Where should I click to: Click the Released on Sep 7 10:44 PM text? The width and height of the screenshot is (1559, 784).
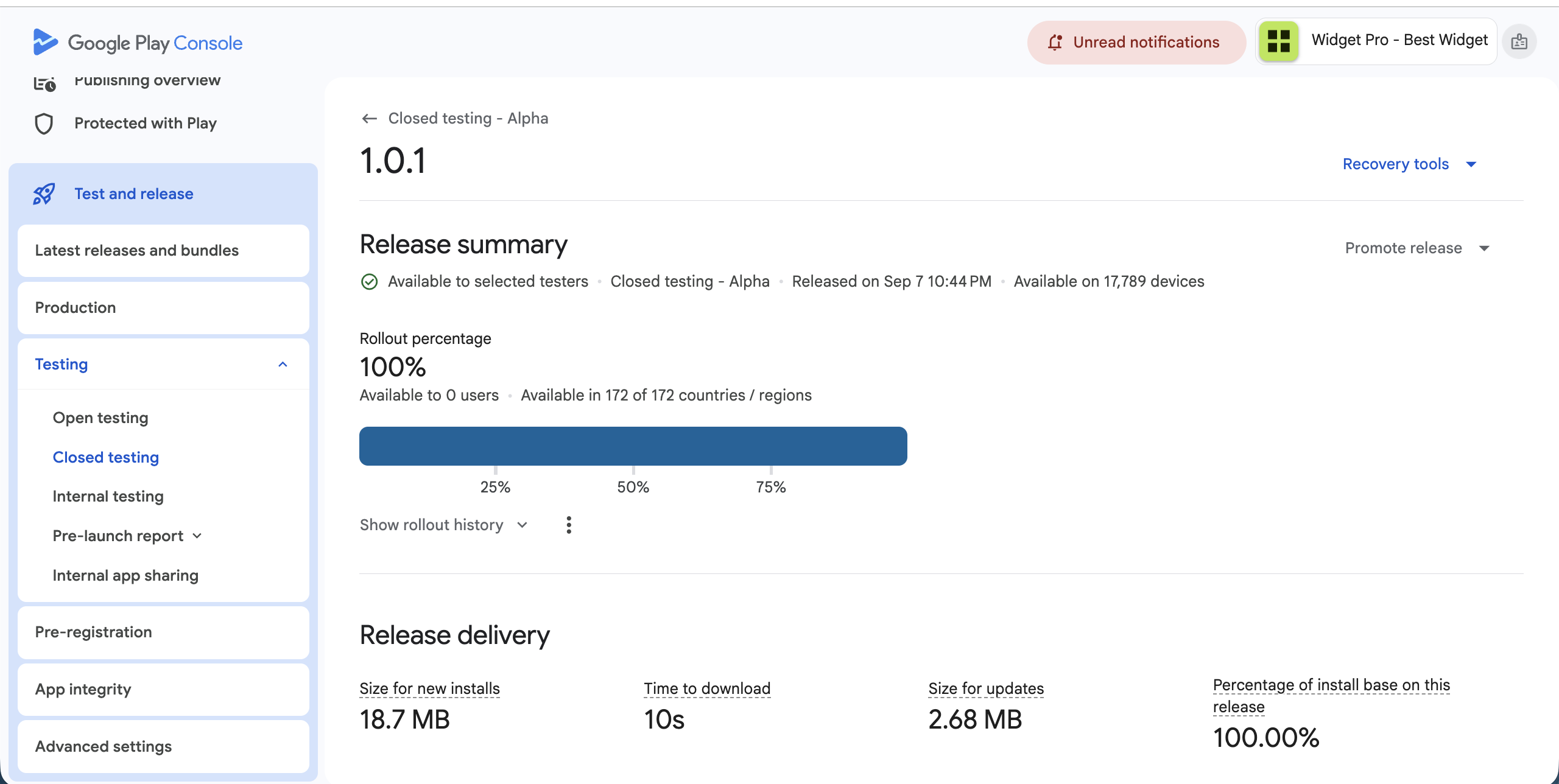pyautogui.click(x=892, y=281)
